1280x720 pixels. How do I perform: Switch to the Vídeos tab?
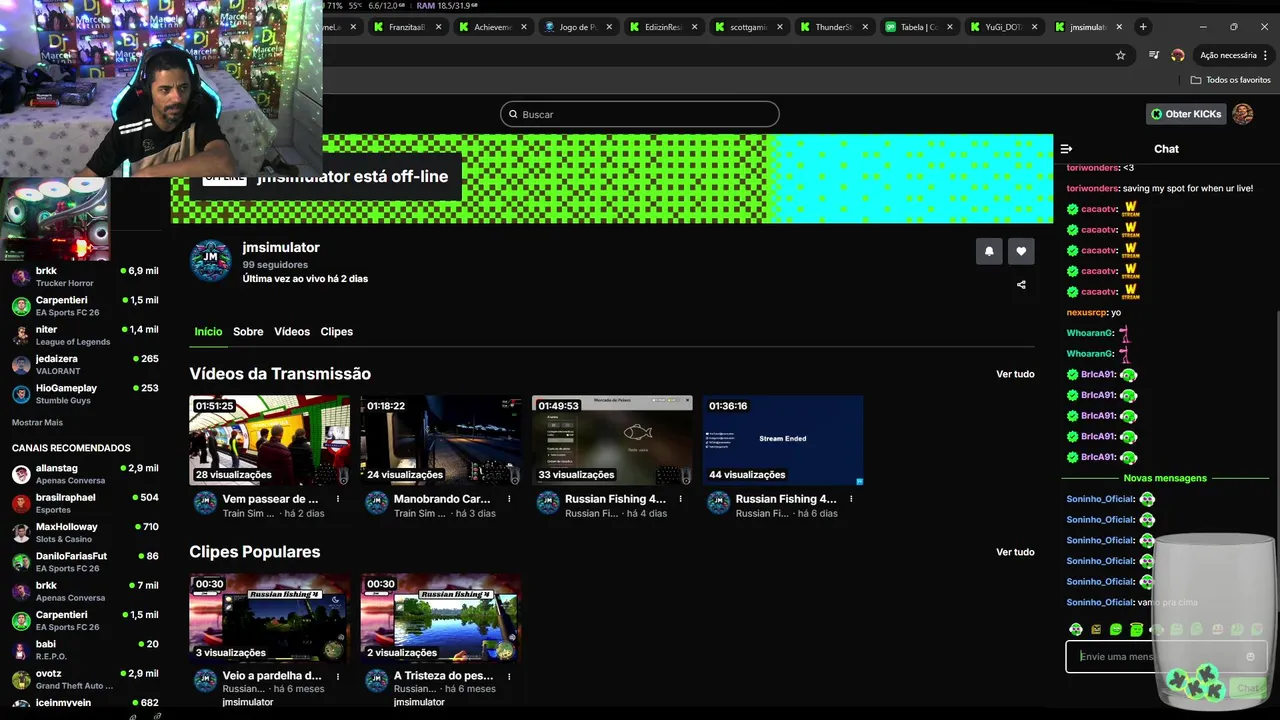(292, 332)
